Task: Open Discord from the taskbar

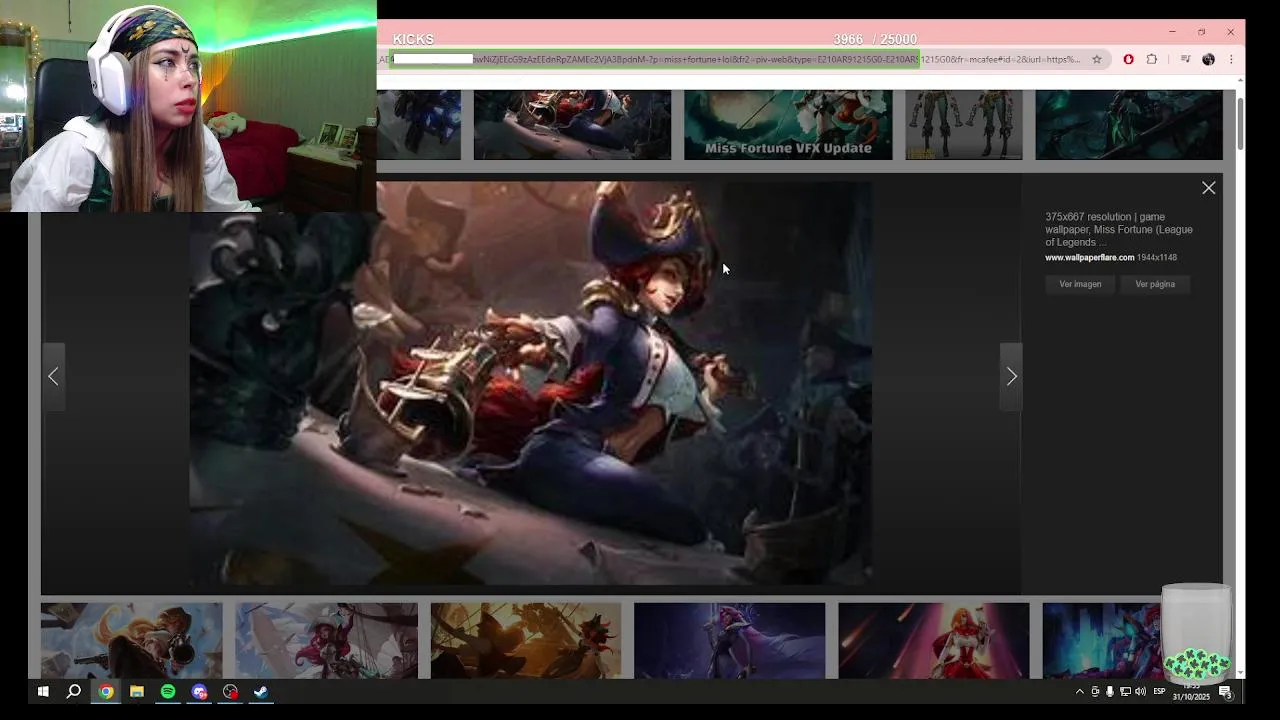Action: pos(199,691)
